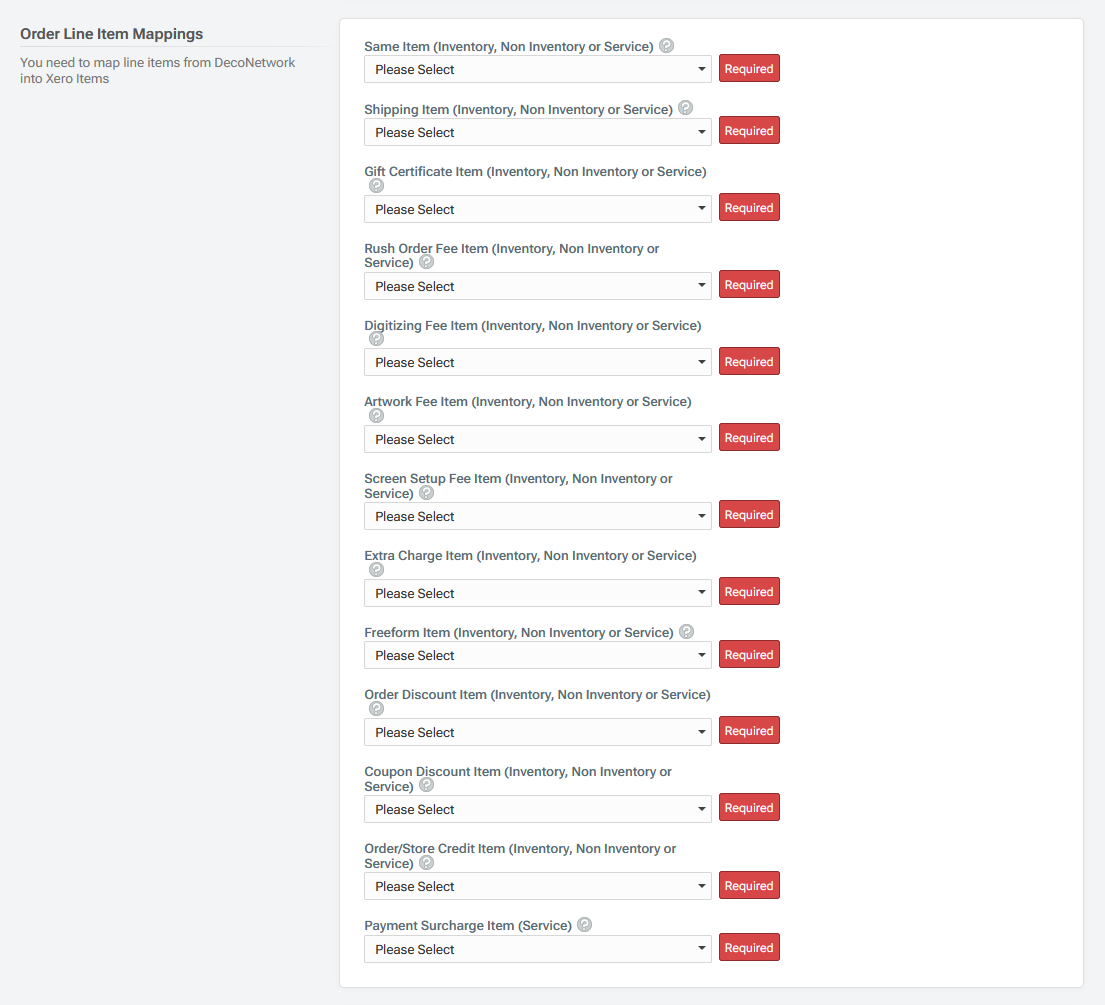Open the Extra Charge Item dropdown
The width and height of the screenshot is (1105, 1005).
point(537,593)
